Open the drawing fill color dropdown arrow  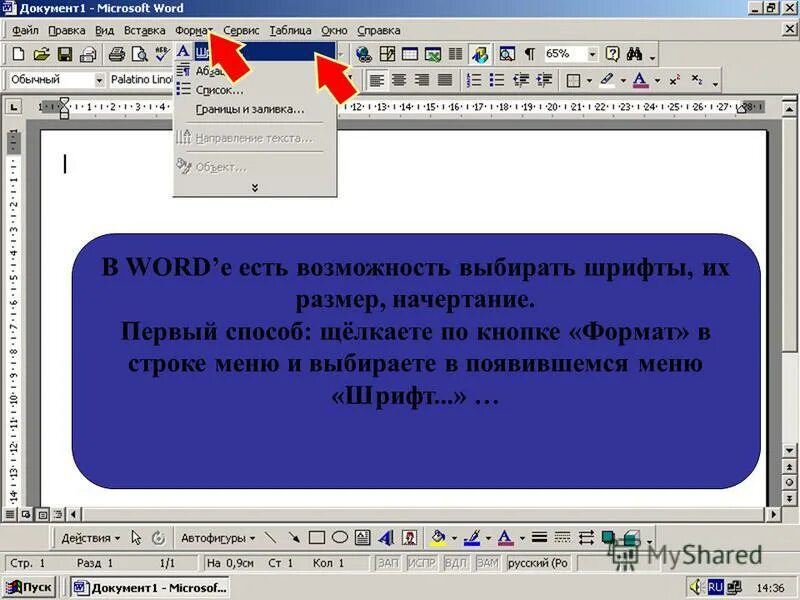tap(454, 538)
